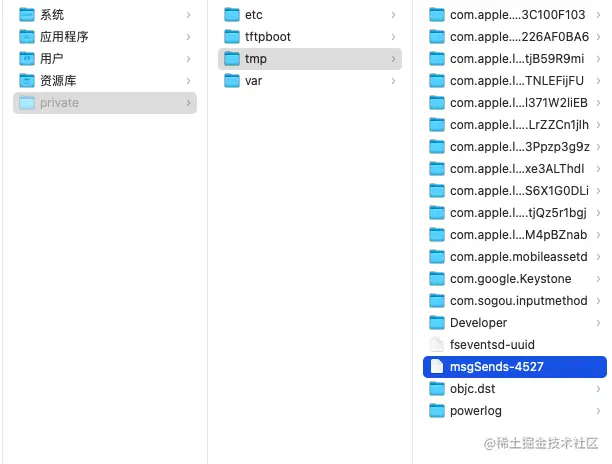Click folder icon for com.apple....3C100F103

point(437,15)
